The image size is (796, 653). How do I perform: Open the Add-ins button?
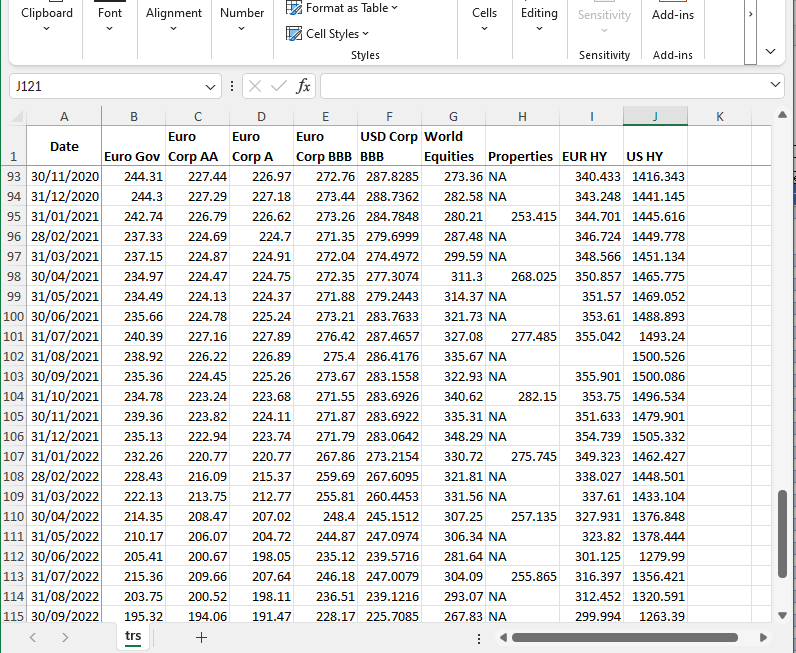(x=673, y=15)
